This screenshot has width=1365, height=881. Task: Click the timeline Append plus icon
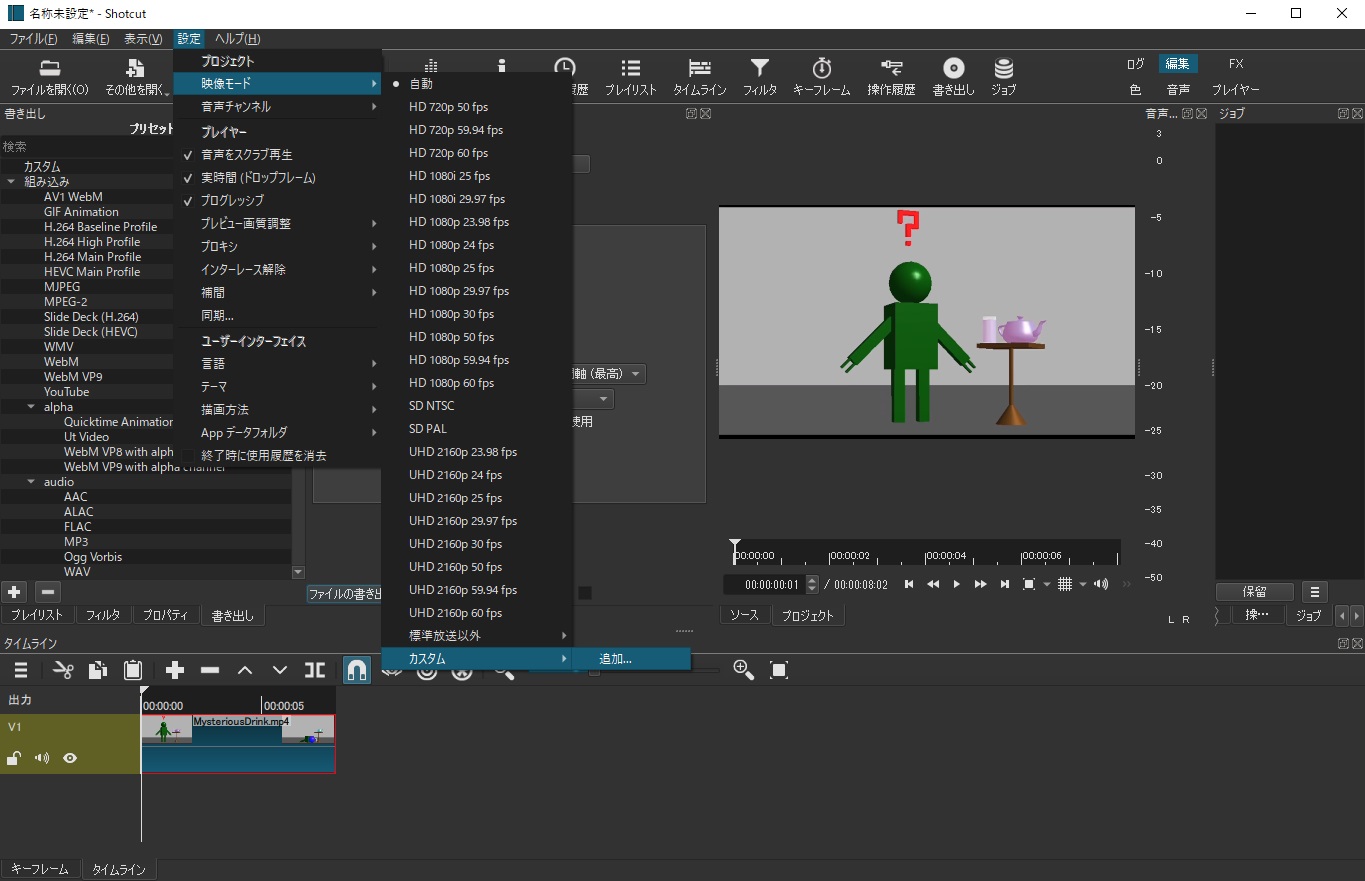click(x=175, y=670)
